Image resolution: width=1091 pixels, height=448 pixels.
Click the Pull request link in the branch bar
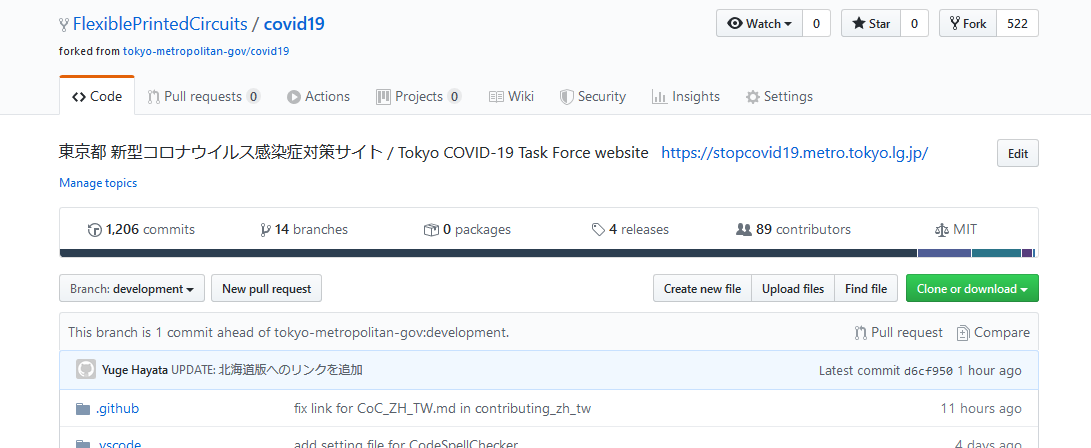898,333
